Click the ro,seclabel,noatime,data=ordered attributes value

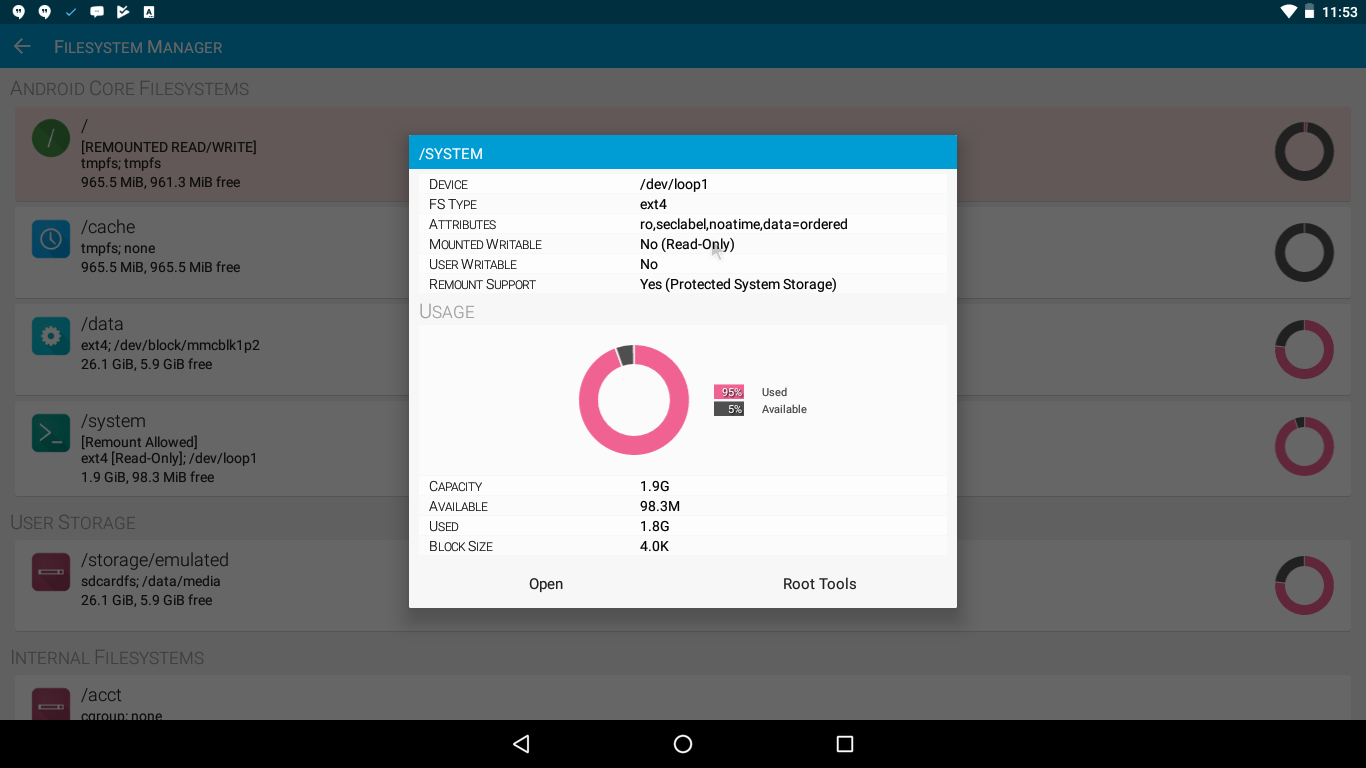(x=744, y=224)
